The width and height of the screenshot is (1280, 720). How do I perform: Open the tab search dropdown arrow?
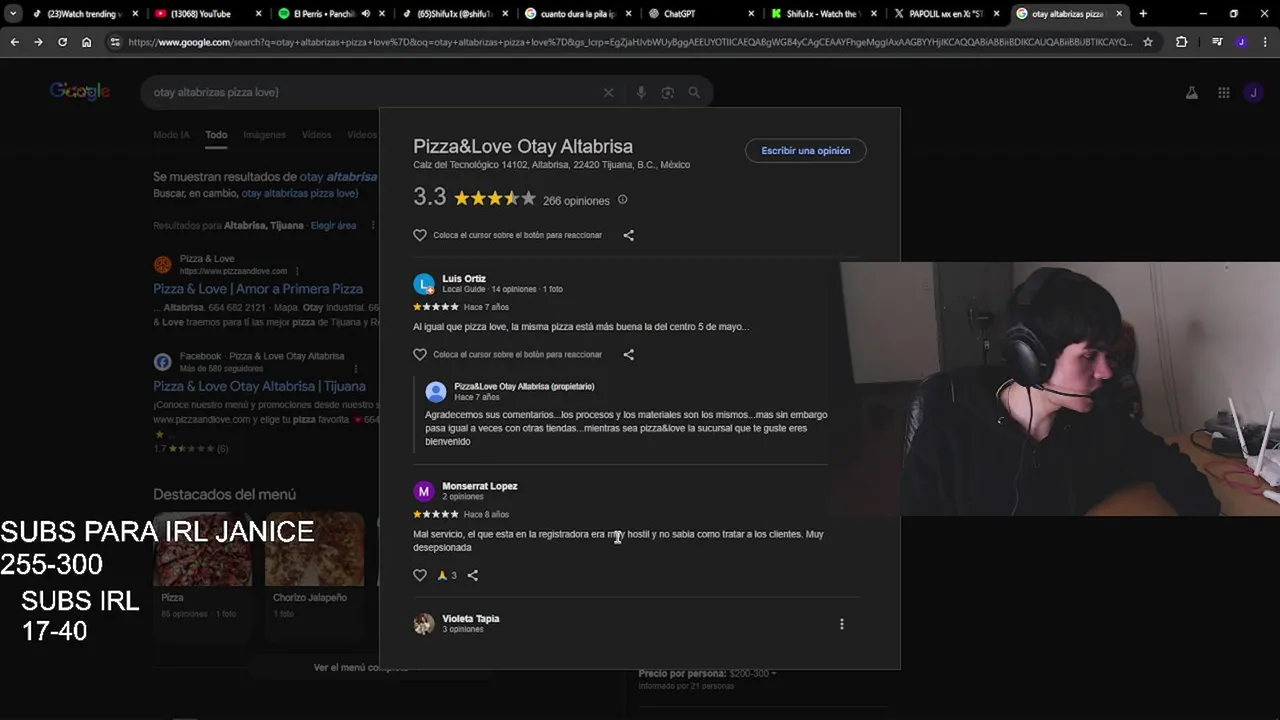point(13,14)
